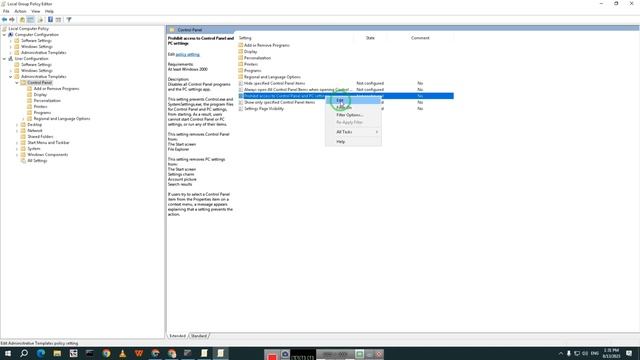Click the Back arrow in the toolbar
The image size is (640, 360).
pos(4,20)
